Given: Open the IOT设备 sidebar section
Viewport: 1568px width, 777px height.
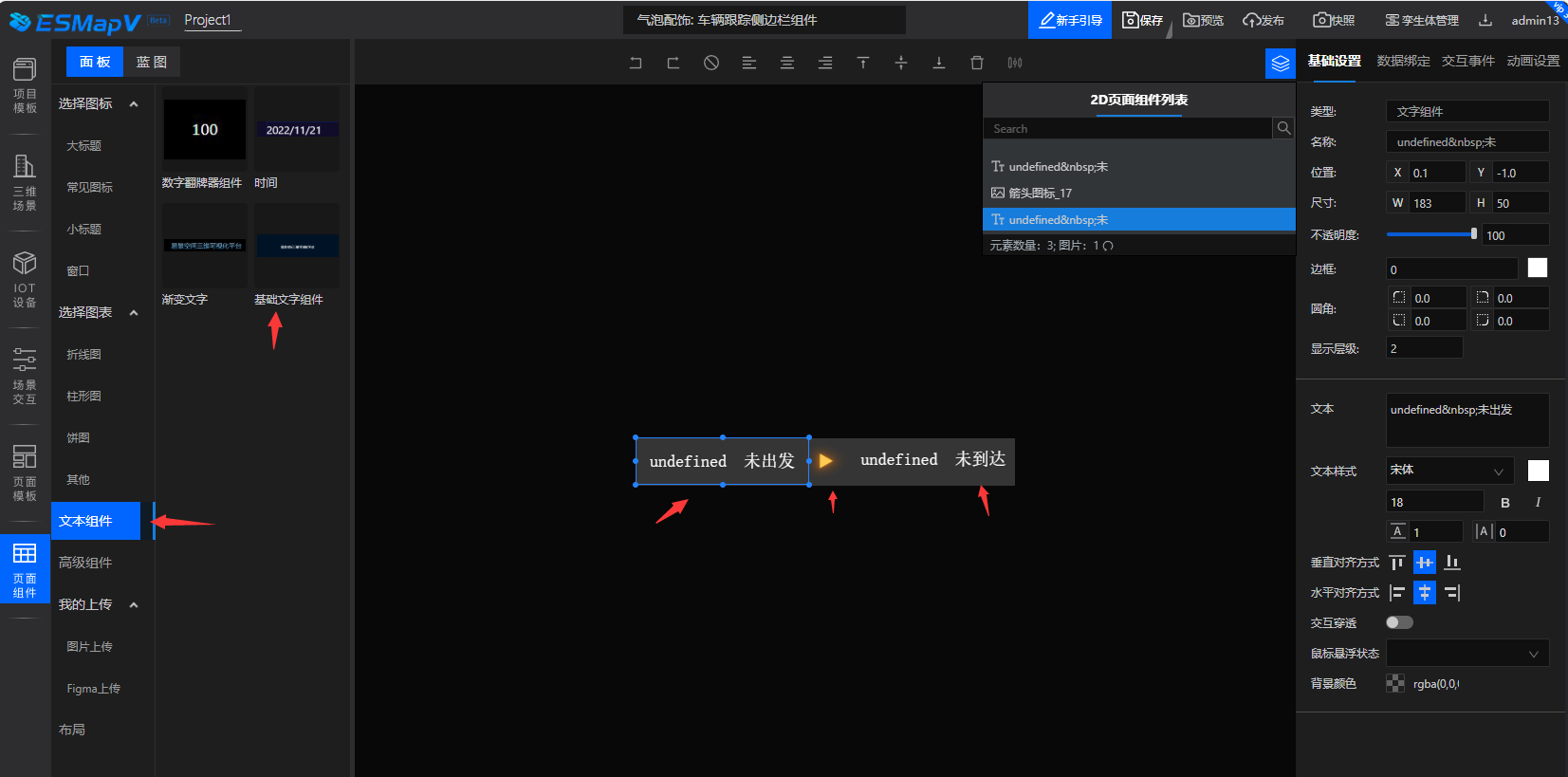Looking at the screenshot, I should pyautogui.click(x=25, y=281).
